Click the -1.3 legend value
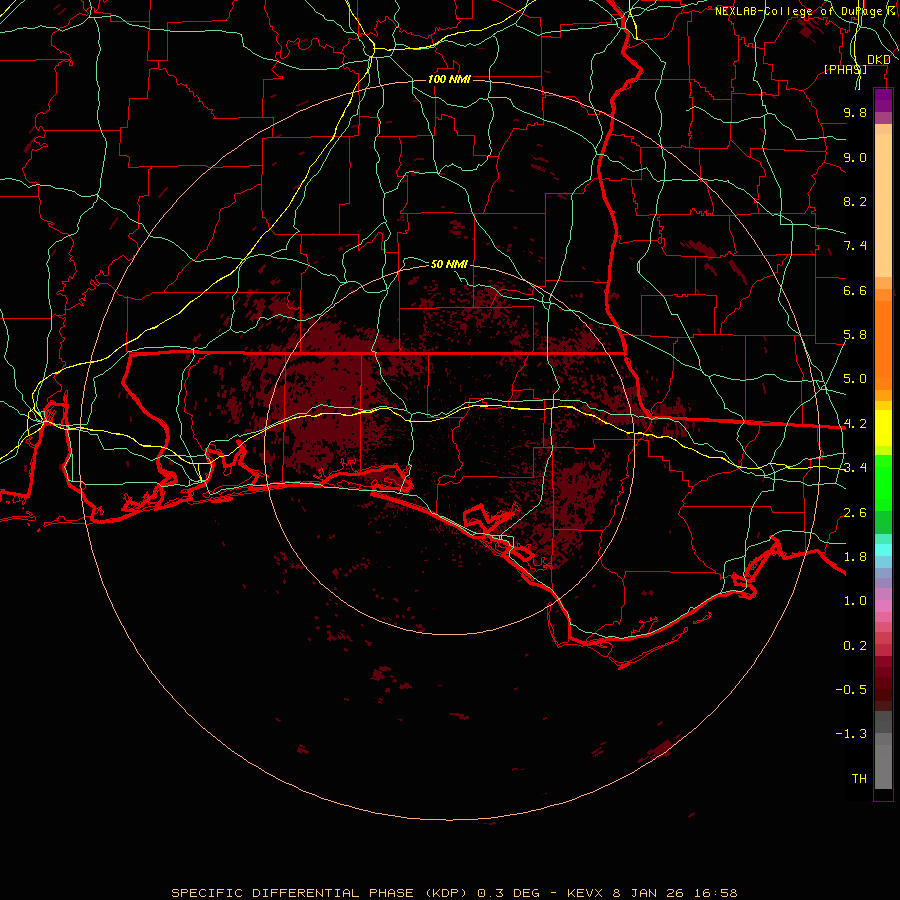 (851, 734)
